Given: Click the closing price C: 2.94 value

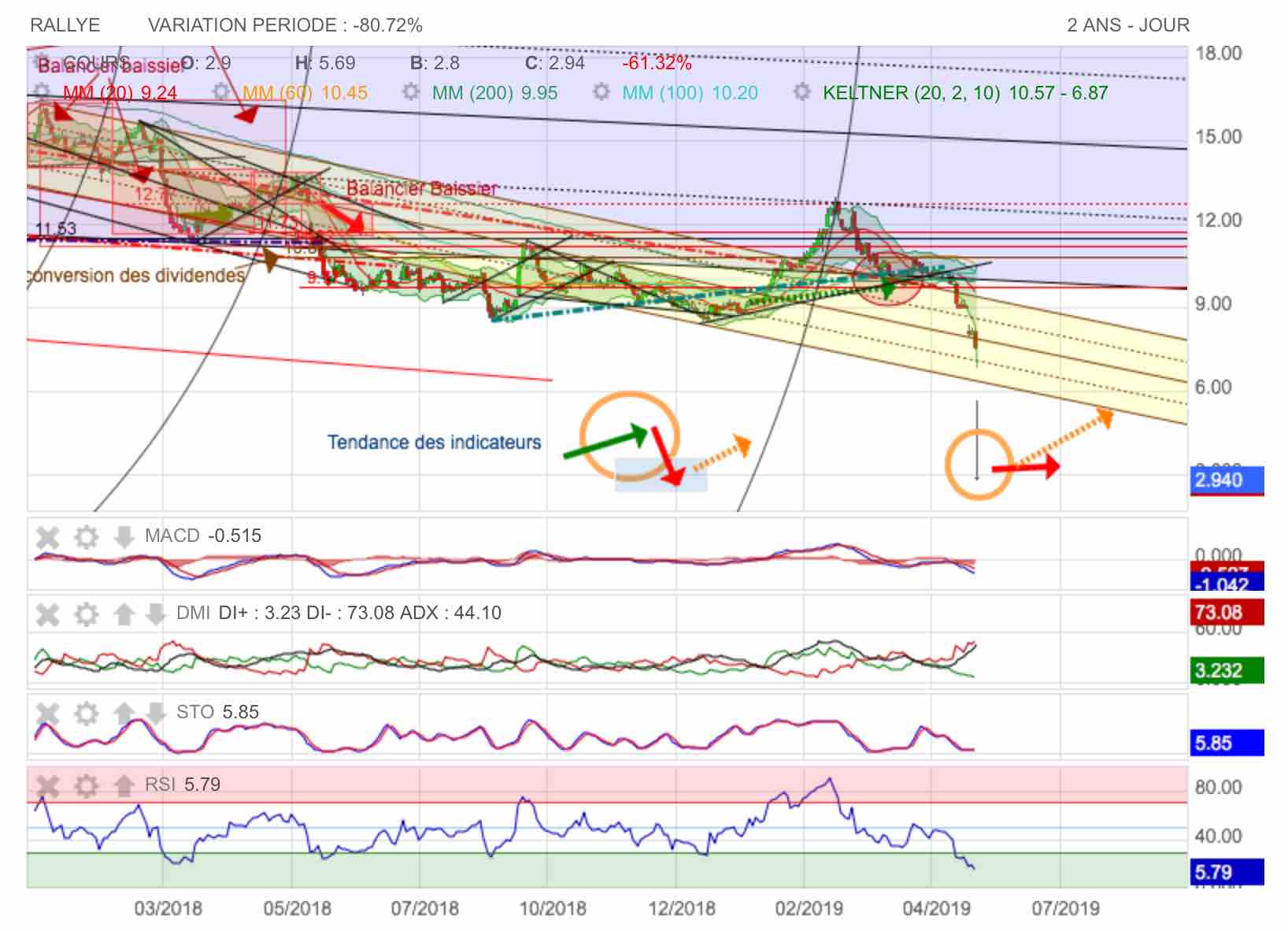Looking at the screenshot, I should (x=555, y=63).
